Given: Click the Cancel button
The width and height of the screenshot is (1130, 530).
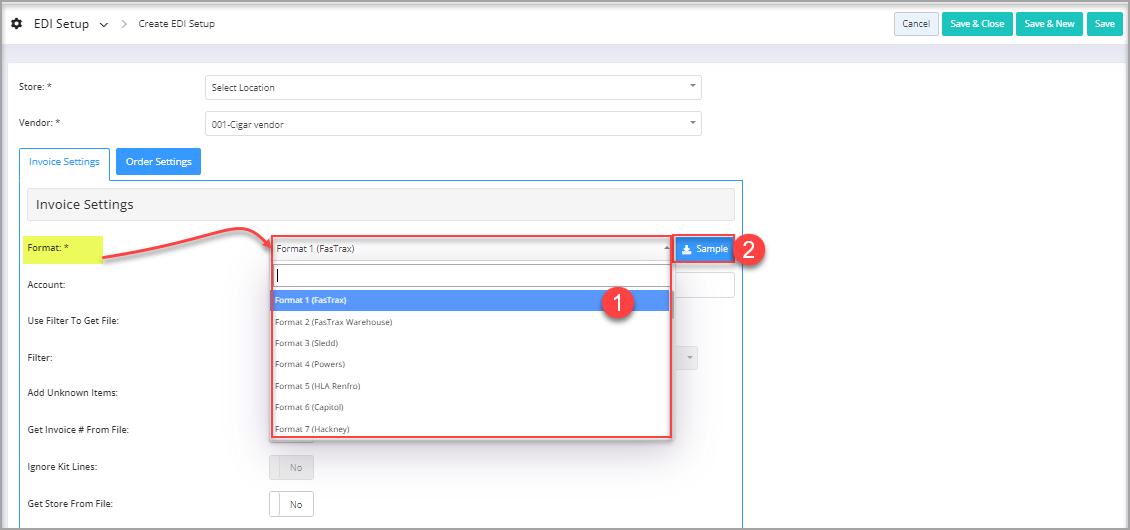Looking at the screenshot, I should tap(916, 24).
